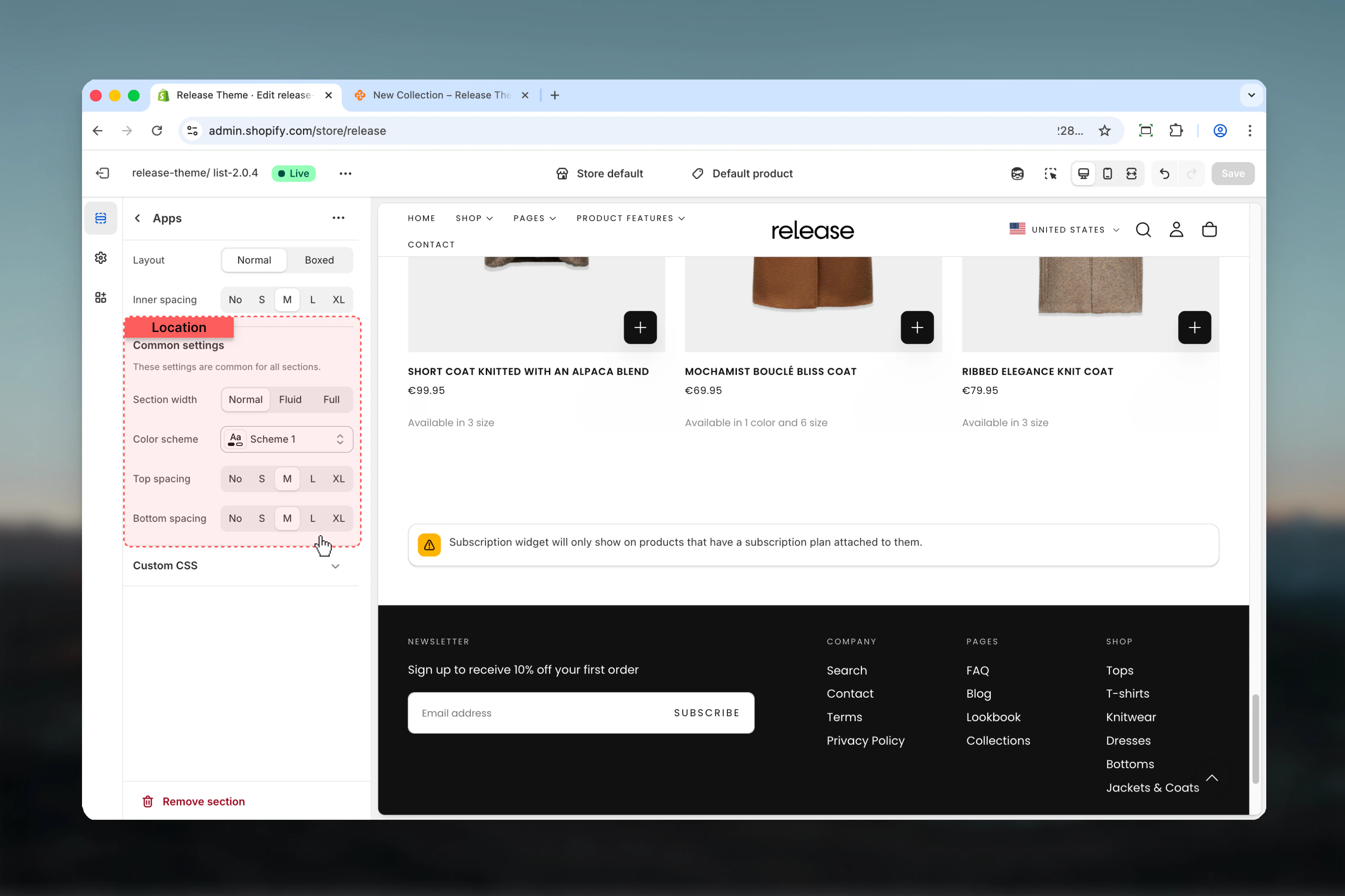1345x896 pixels.
Task: Switch to desktop preview
Action: (1083, 173)
